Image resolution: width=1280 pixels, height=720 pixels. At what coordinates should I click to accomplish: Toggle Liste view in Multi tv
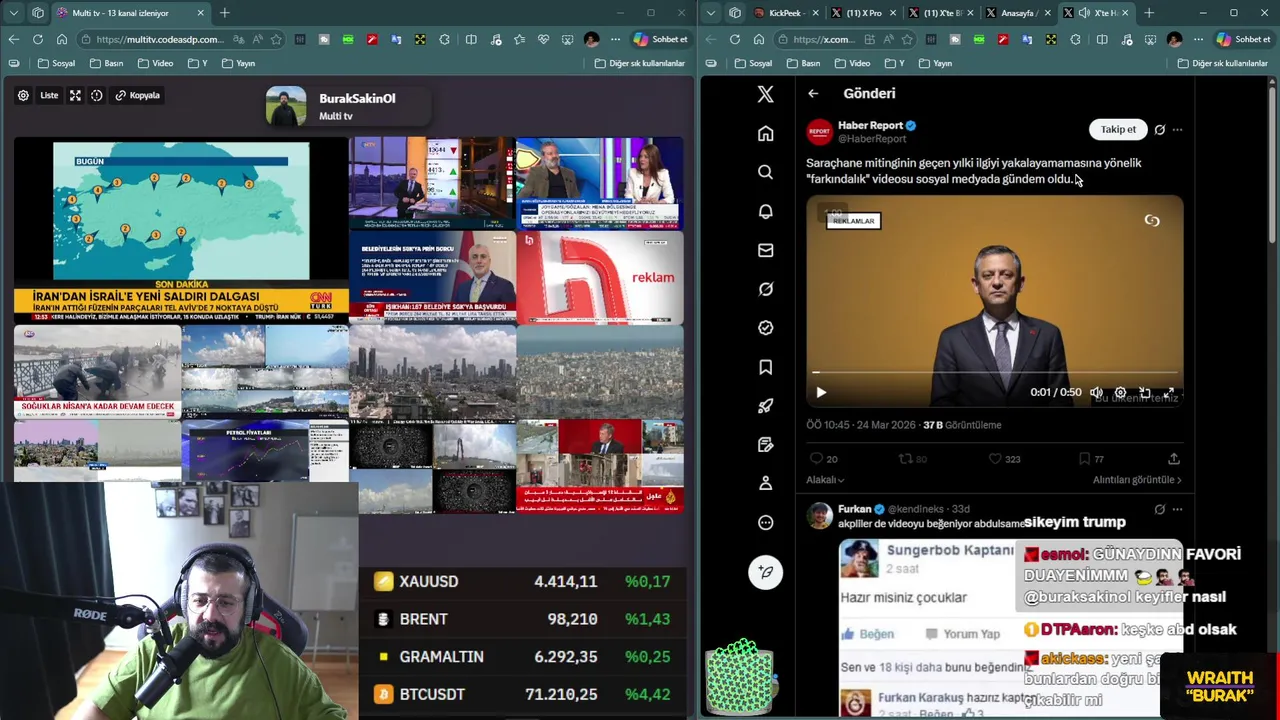coord(49,95)
